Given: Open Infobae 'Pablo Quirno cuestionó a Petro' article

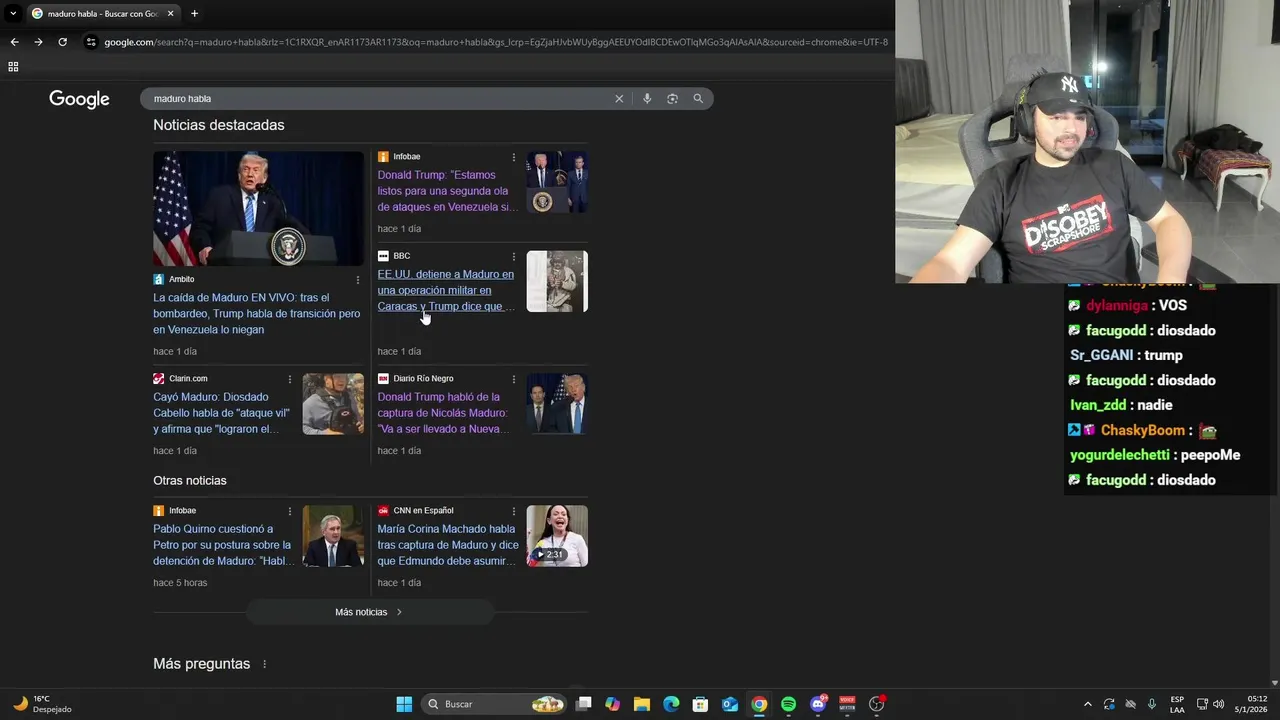Looking at the screenshot, I should pyautogui.click(x=222, y=545).
